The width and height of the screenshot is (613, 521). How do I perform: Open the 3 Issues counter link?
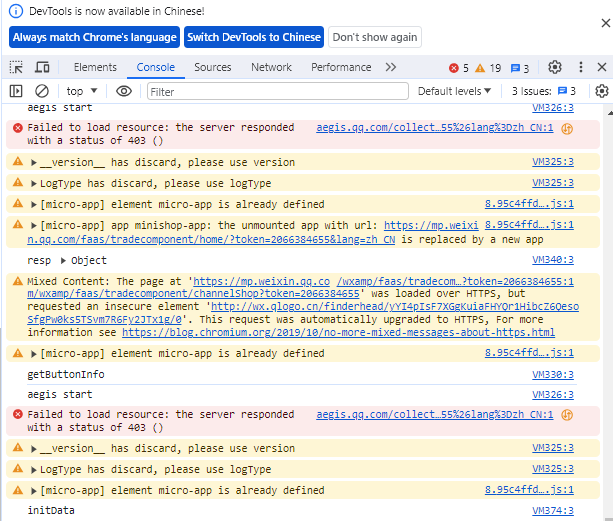point(544,91)
